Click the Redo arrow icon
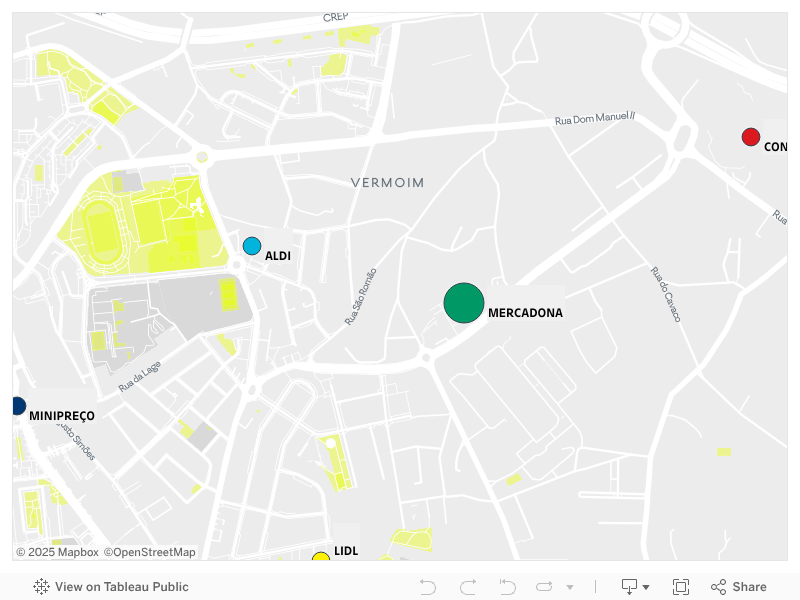Image resolution: width=800 pixels, height=600 pixels. click(468, 587)
